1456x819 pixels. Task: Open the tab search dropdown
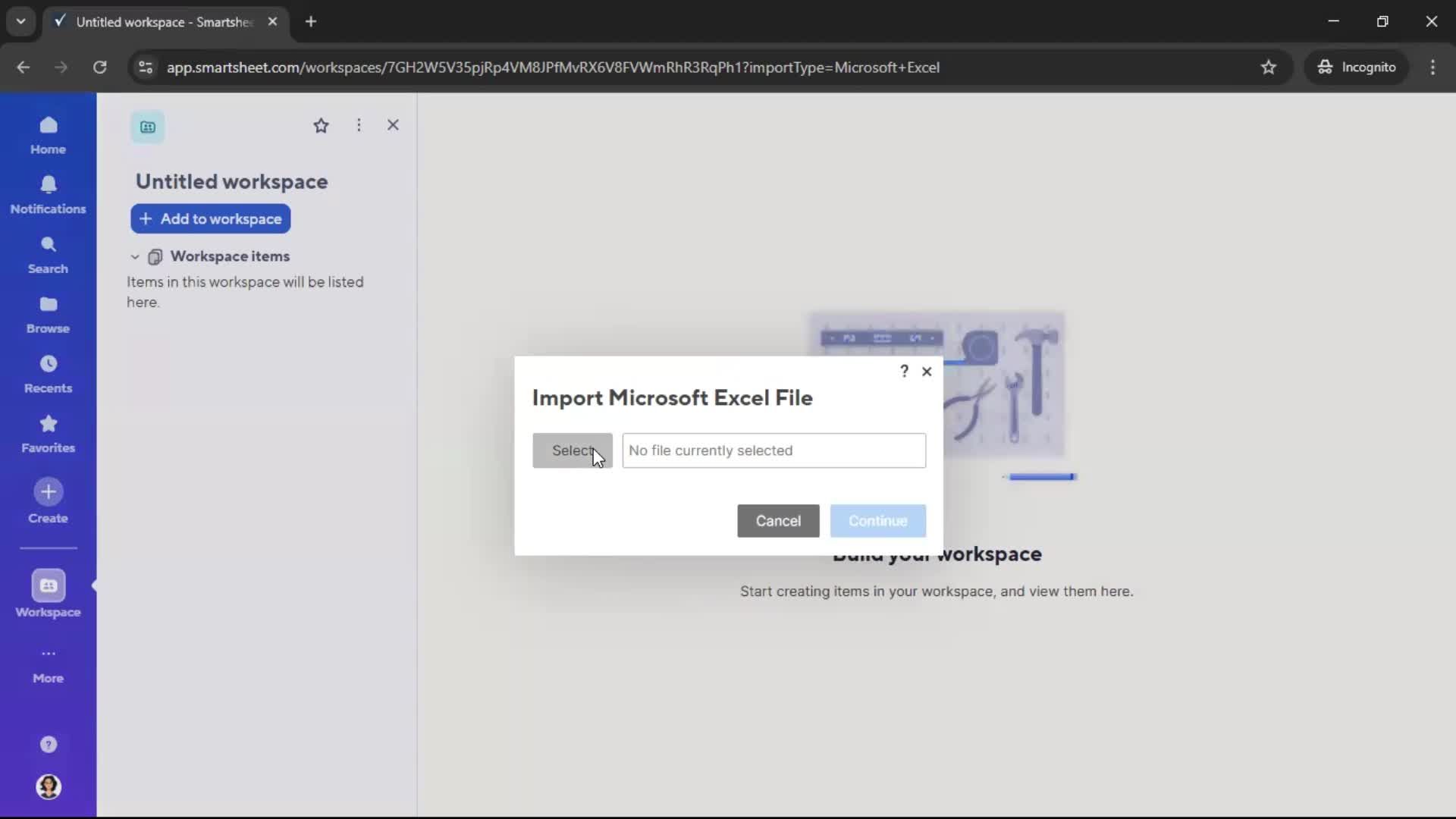(x=20, y=21)
